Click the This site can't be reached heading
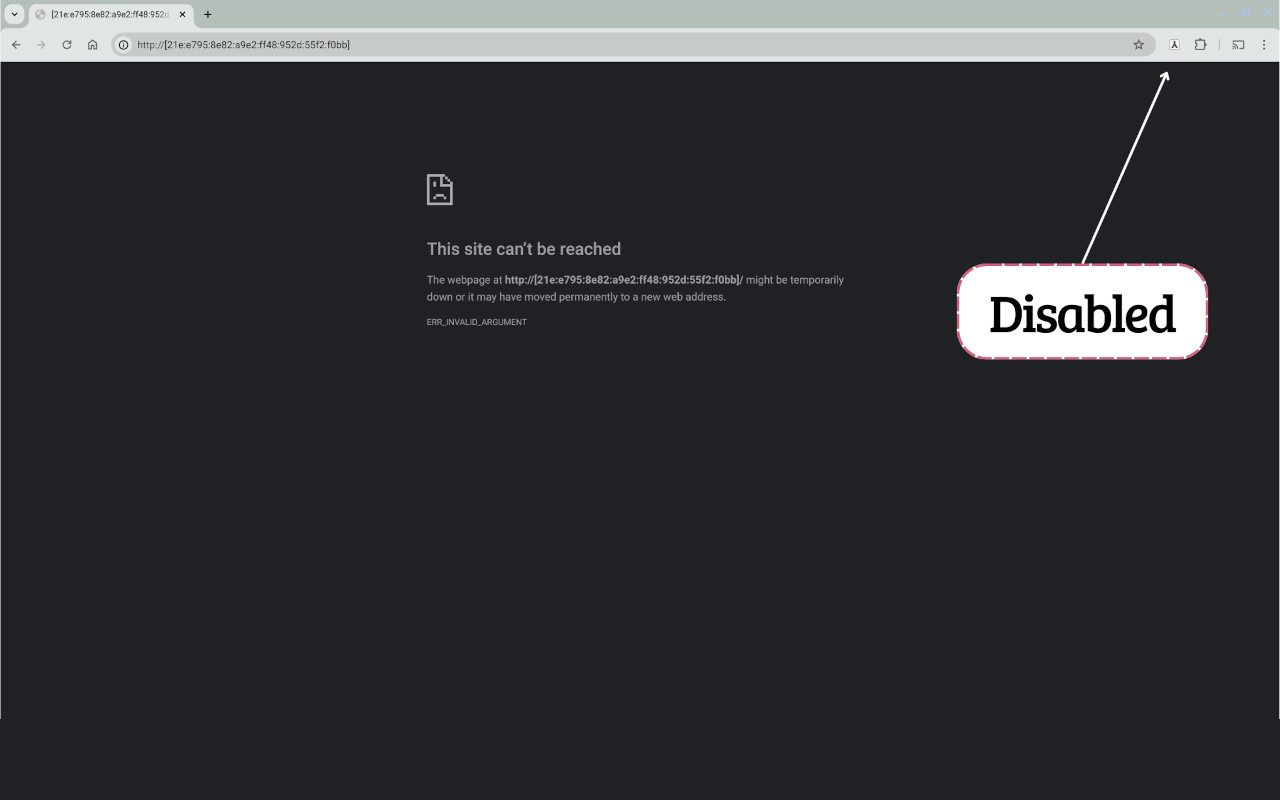 [x=523, y=249]
